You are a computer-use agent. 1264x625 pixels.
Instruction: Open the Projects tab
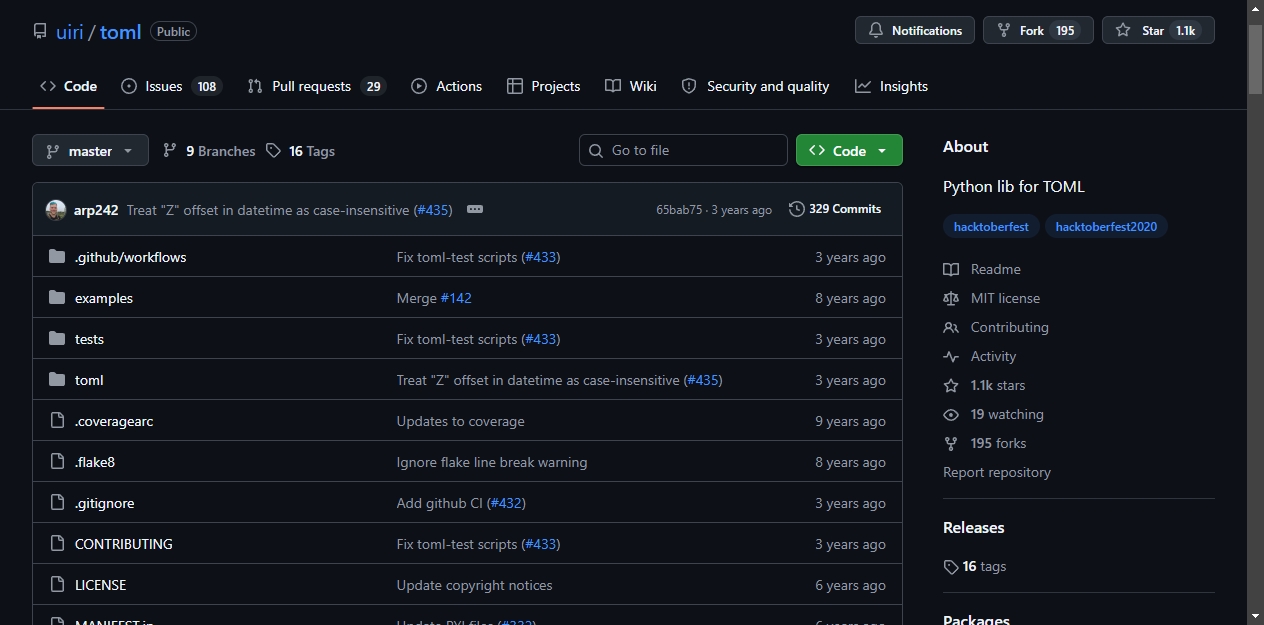pos(543,86)
